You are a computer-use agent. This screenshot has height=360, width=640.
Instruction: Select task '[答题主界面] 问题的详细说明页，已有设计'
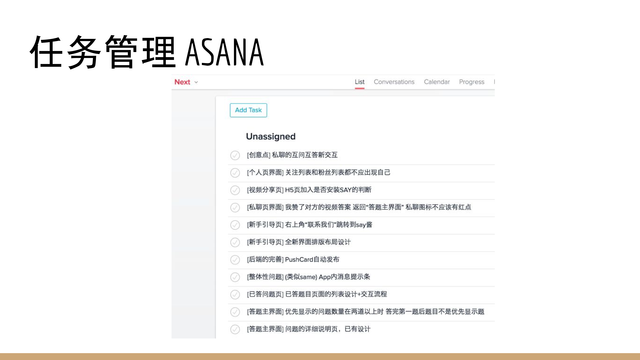pyautogui.click(x=308, y=329)
